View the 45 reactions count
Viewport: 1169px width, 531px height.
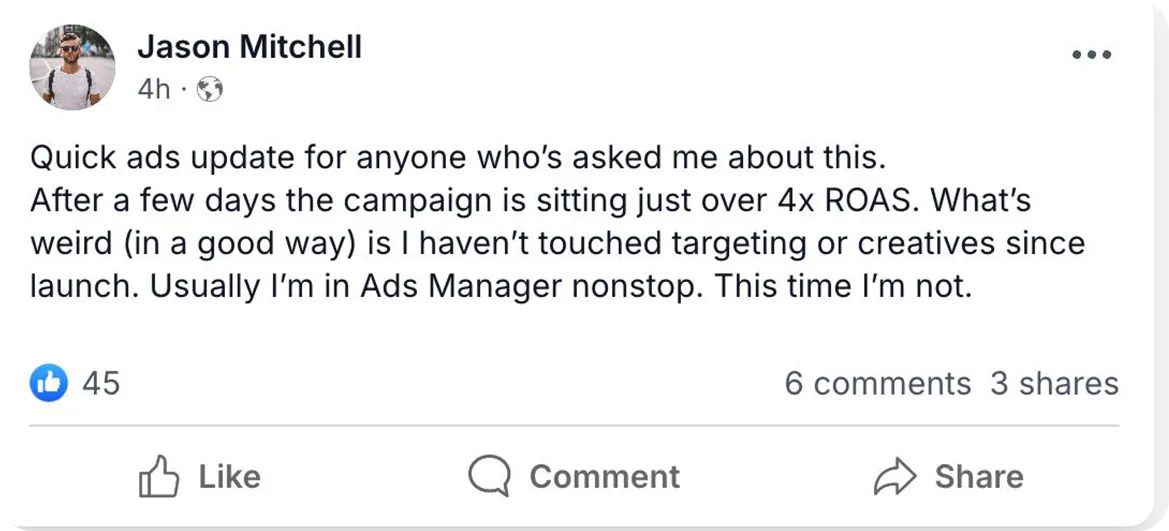pyautogui.click(x=100, y=383)
